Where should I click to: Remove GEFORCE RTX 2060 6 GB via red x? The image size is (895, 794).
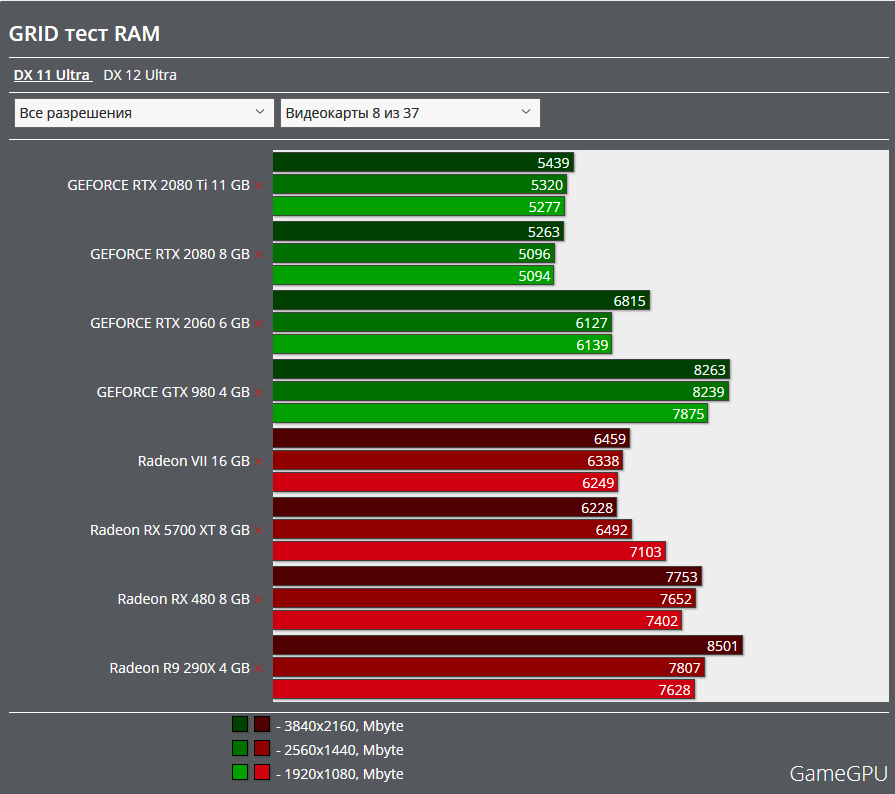pyautogui.click(x=259, y=324)
